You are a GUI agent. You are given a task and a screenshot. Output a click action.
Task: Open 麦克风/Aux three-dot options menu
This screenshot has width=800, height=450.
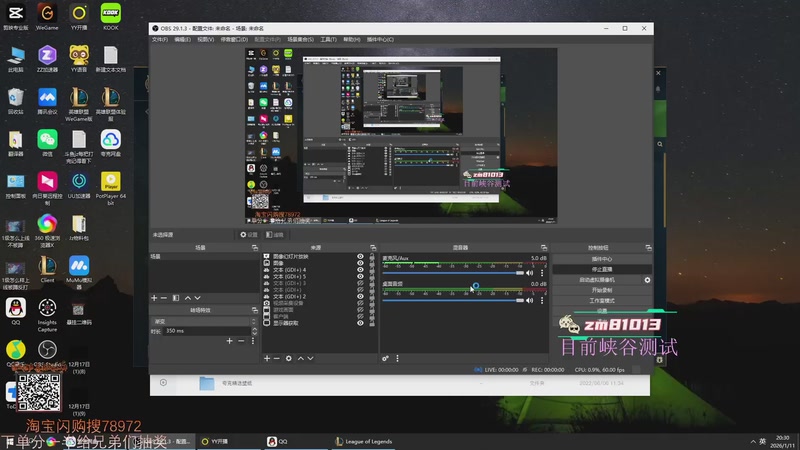pos(543,273)
